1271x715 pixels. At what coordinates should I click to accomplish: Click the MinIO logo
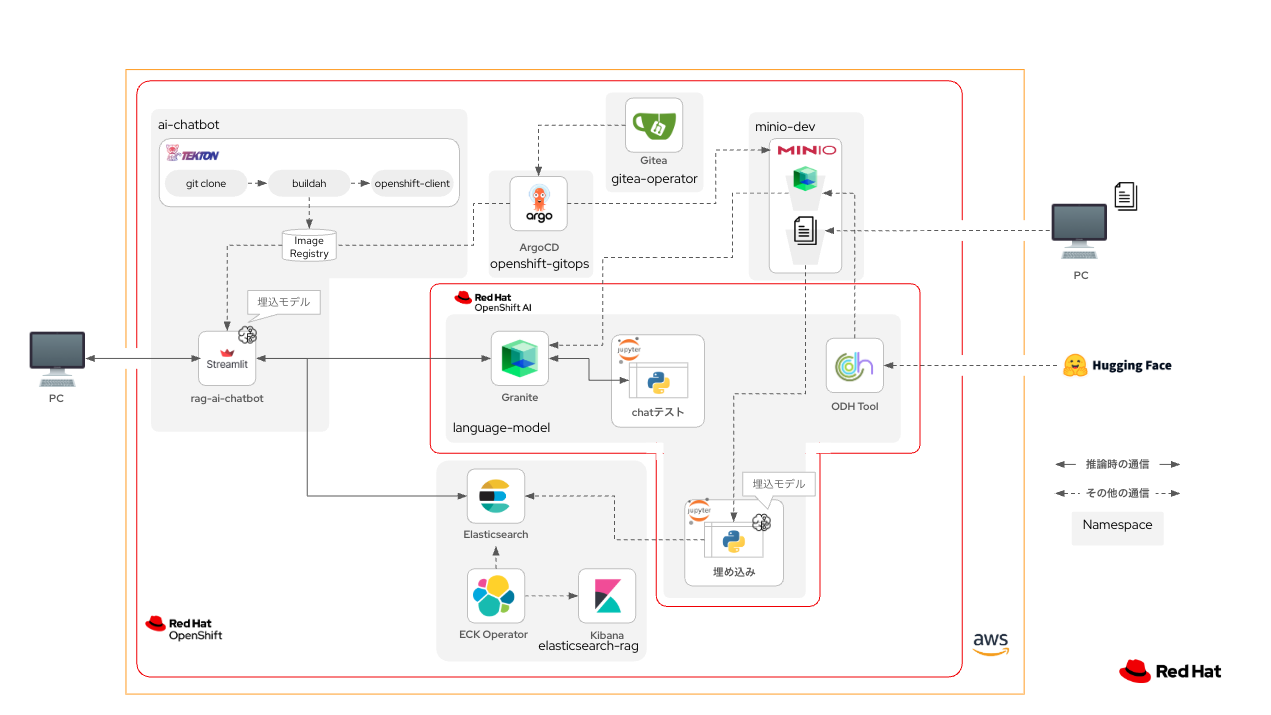pos(806,150)
